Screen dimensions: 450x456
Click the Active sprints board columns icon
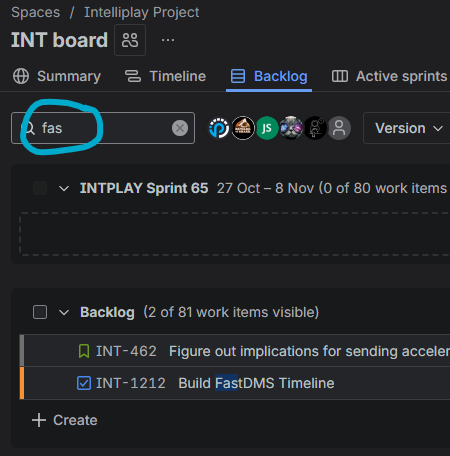point(340,76)
